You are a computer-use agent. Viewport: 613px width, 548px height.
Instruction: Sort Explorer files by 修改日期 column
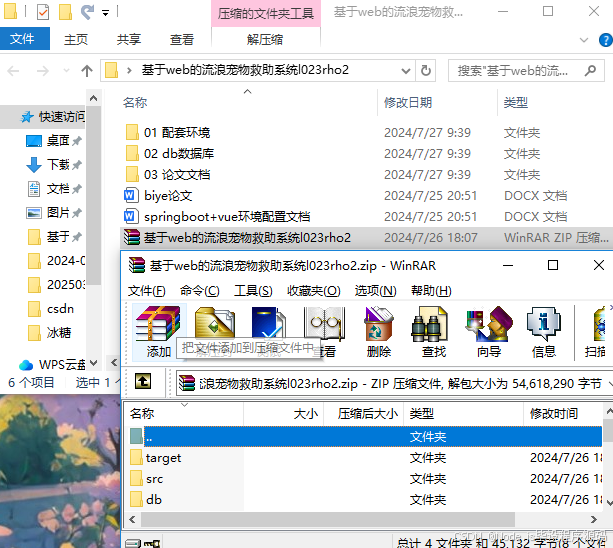click(x=408, y=102)
